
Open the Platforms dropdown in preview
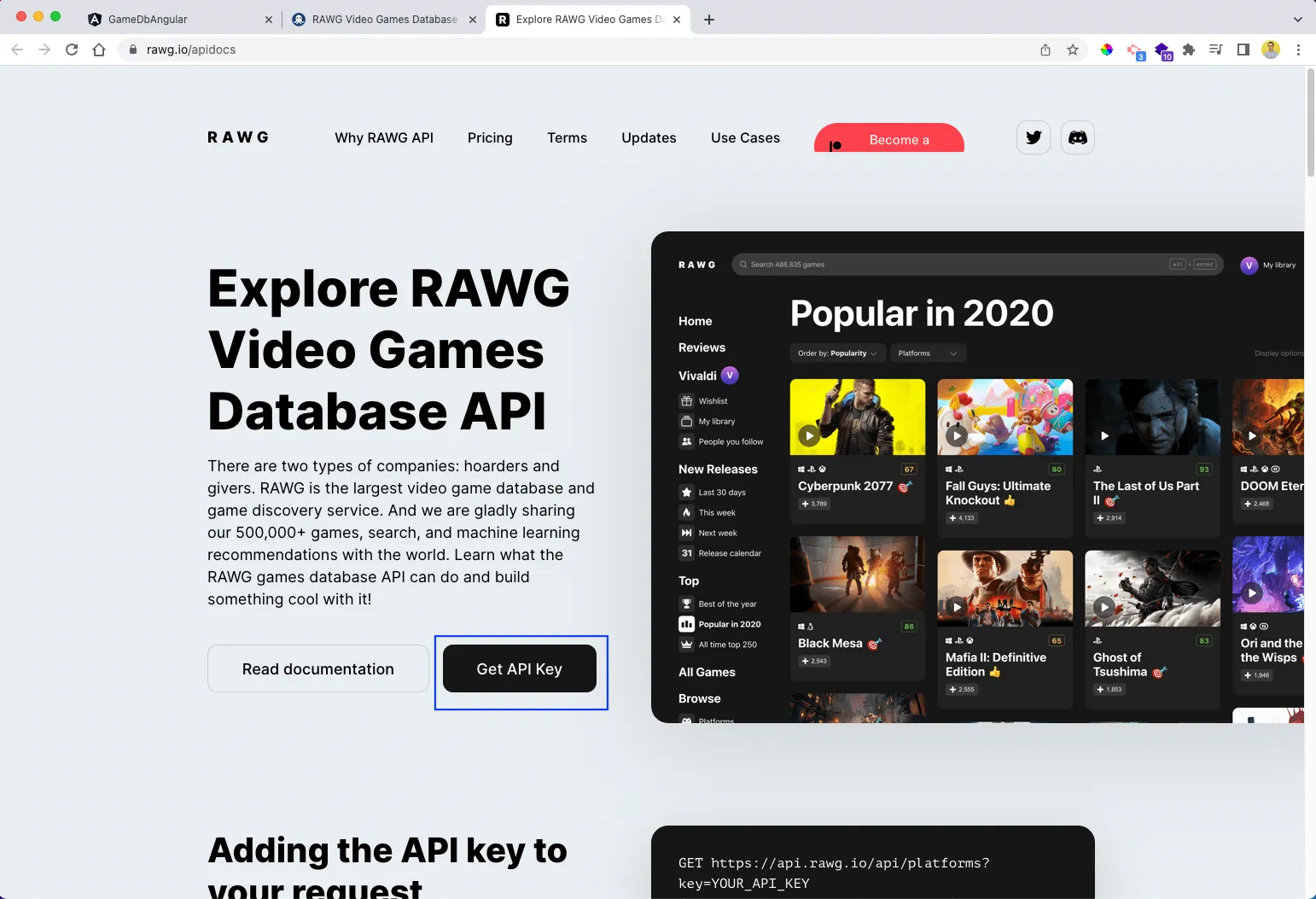[928, 353]
